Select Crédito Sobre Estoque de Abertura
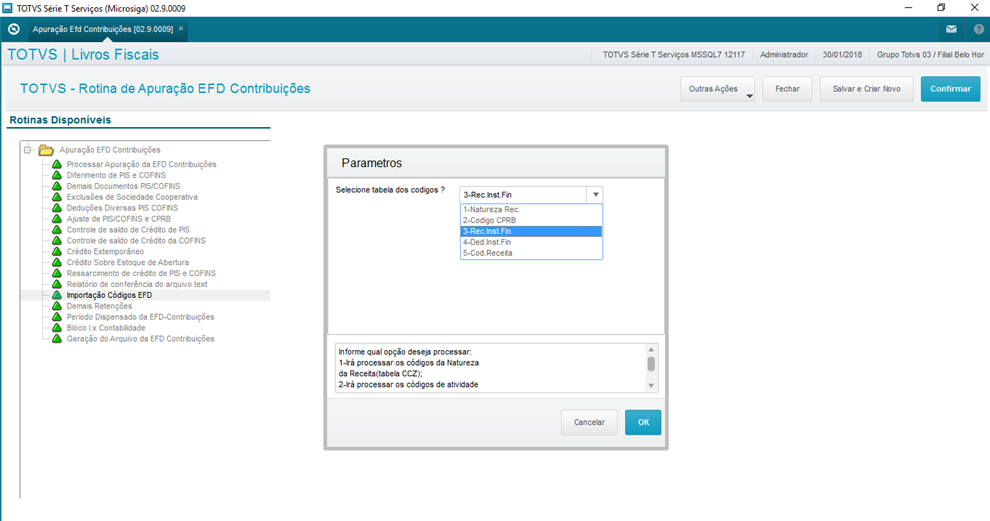This screenshot has width=990, height=521. point(128,262)
